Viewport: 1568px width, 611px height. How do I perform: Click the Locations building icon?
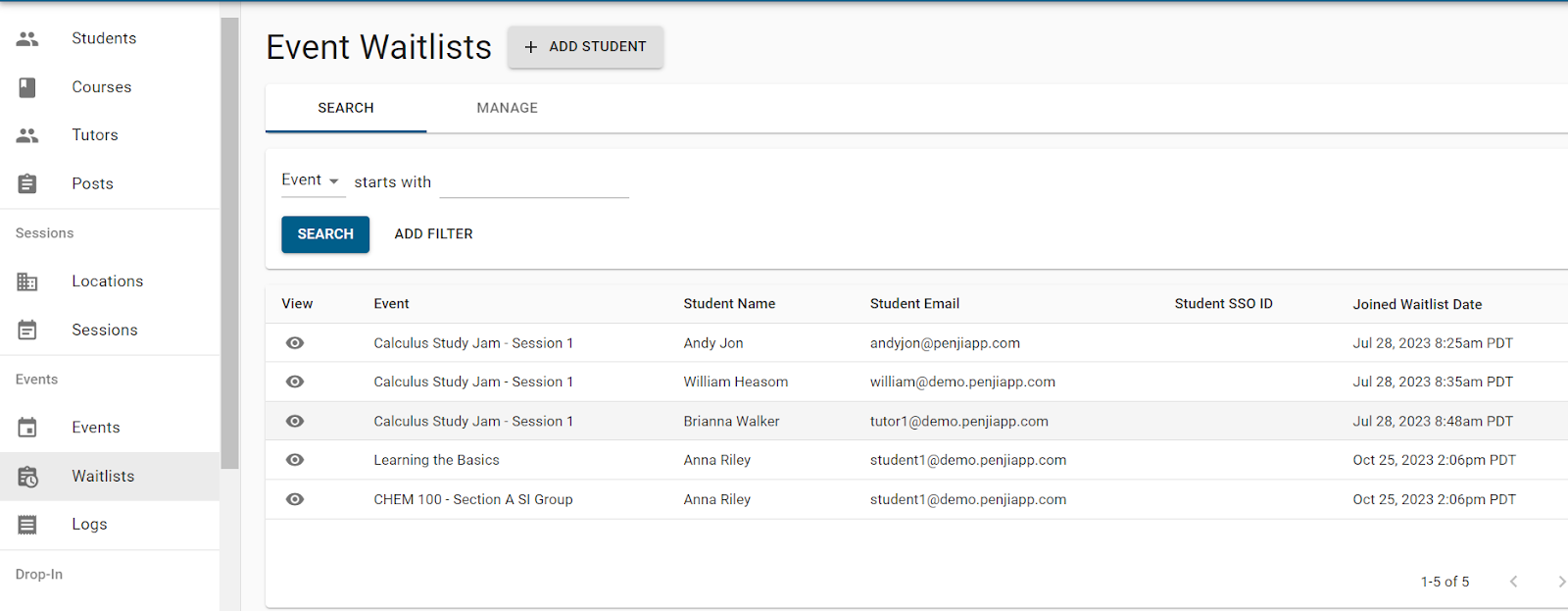(27, 281)
